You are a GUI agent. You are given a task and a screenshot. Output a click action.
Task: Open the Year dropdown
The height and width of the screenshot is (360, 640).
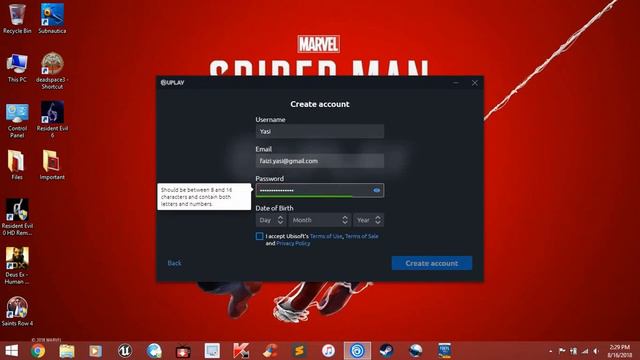pyautogui.click(x=369, y=220)
